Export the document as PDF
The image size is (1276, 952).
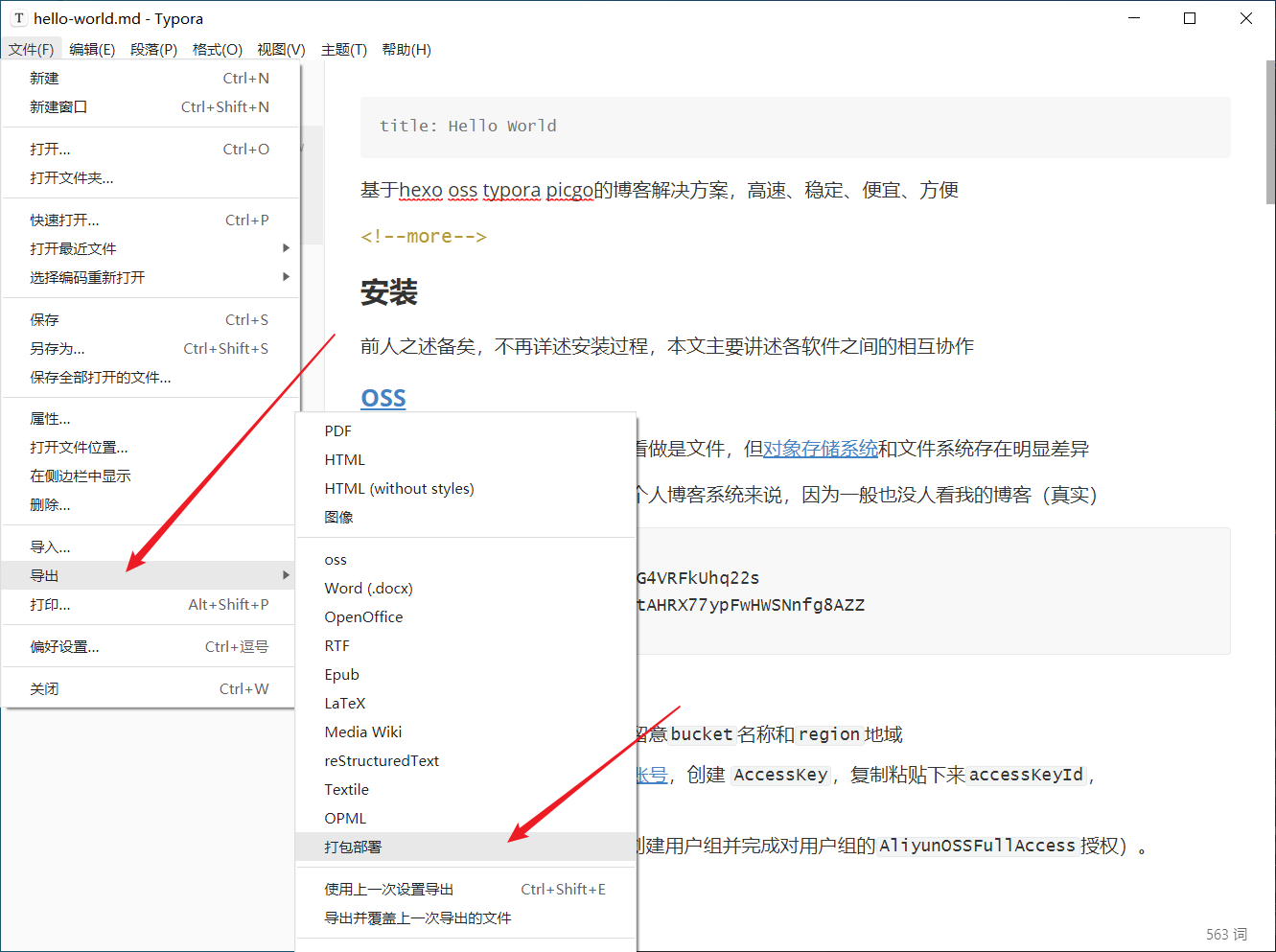pos(338,431)
